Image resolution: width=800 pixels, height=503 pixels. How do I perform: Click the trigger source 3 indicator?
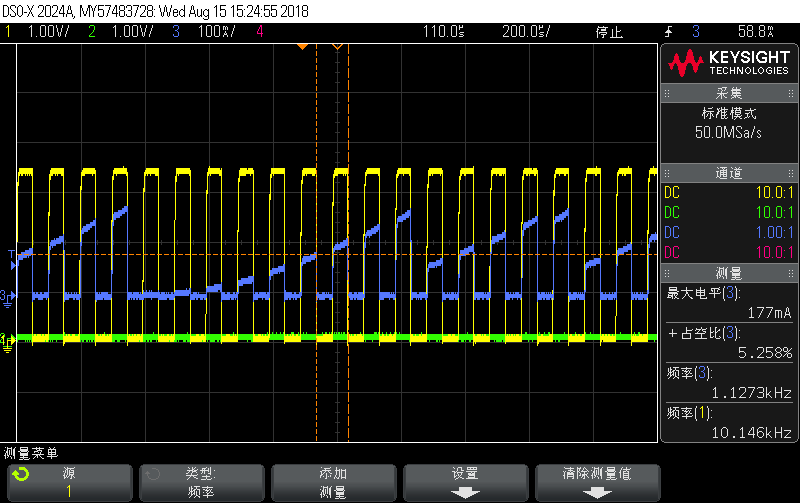(696, 32)
